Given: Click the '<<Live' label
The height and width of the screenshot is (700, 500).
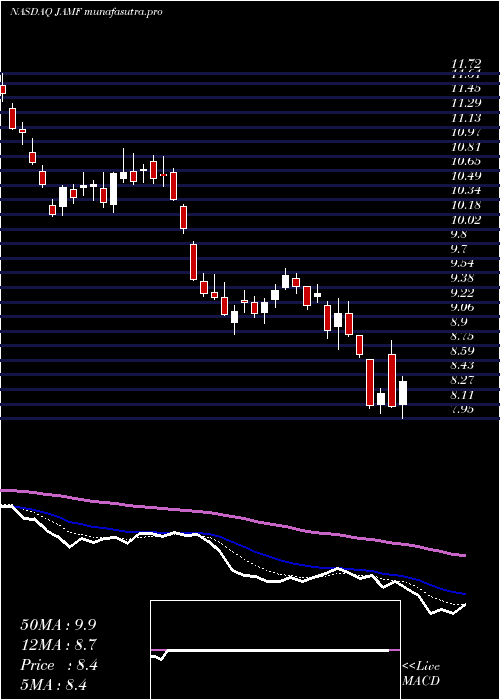Looking at the screenshot, I should click(421, 667).
